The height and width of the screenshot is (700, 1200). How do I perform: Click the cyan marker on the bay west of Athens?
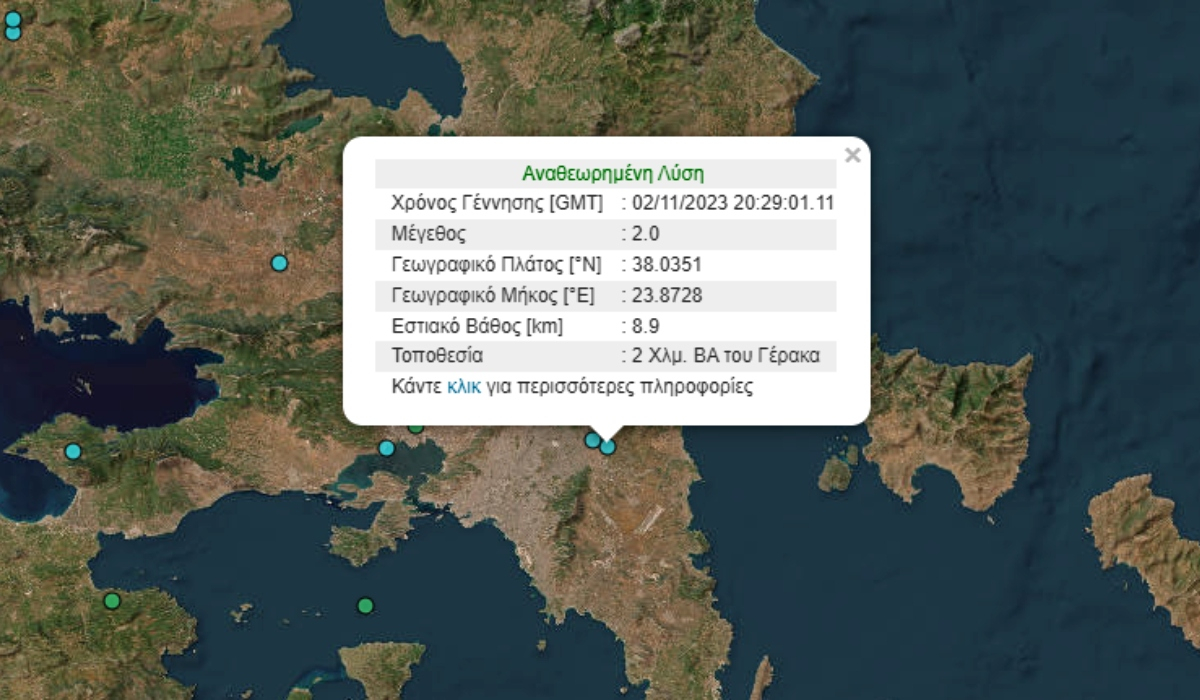click(387, 448)
